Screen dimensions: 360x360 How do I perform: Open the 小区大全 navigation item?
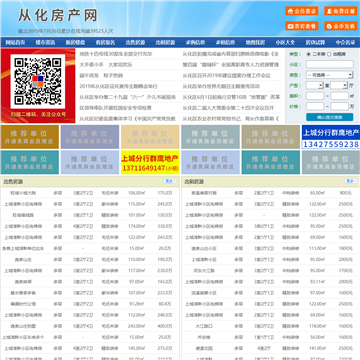pos(285,42)
